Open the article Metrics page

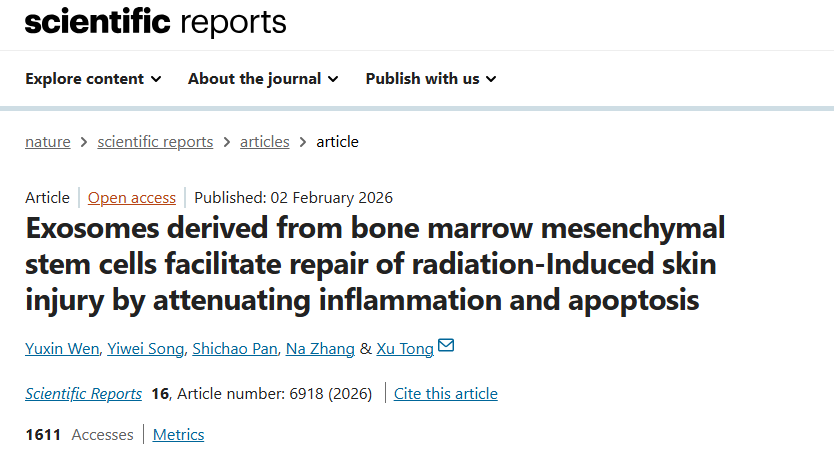(x=178, y=434)
